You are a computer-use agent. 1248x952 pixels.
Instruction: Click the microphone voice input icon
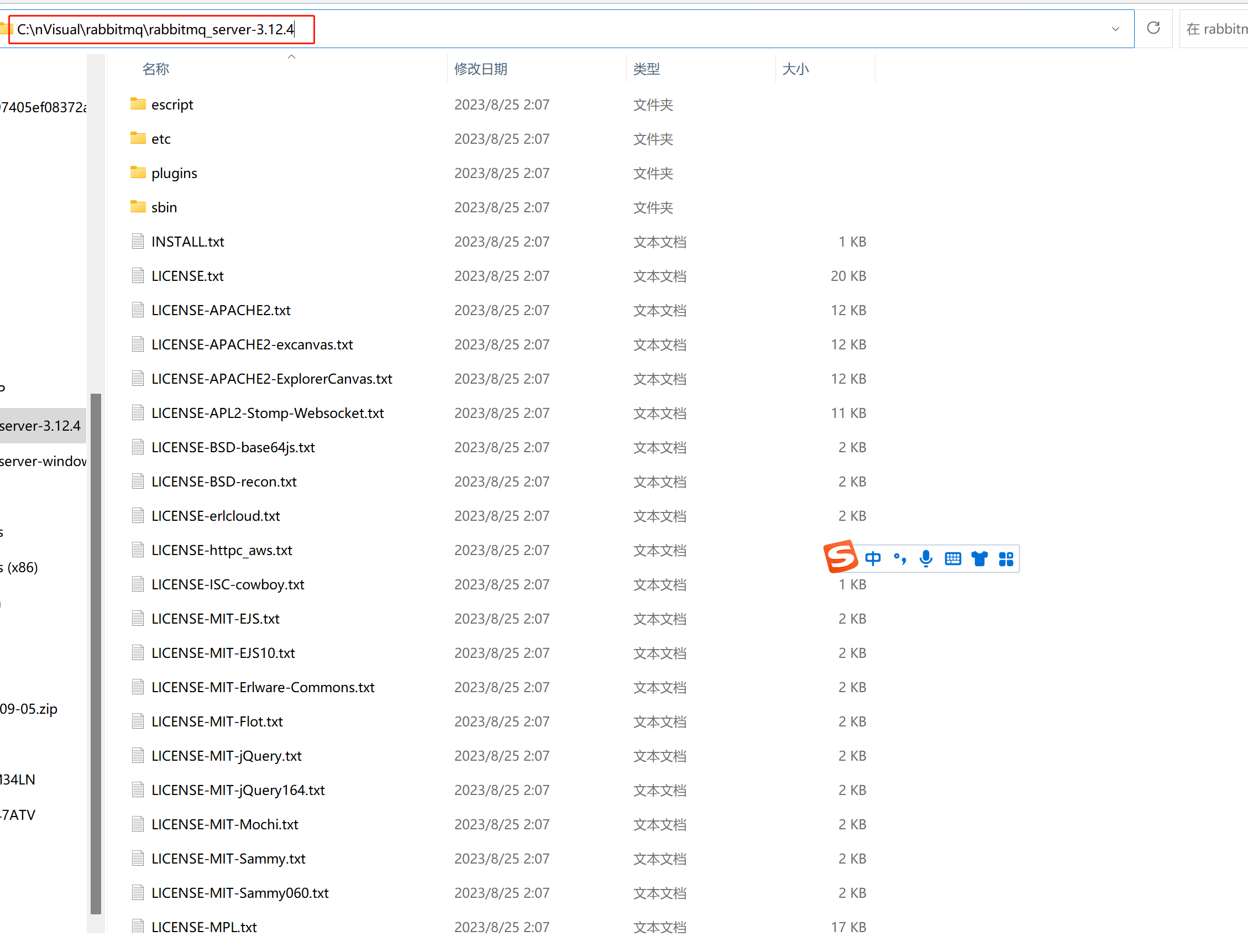[x=926, y=559]
